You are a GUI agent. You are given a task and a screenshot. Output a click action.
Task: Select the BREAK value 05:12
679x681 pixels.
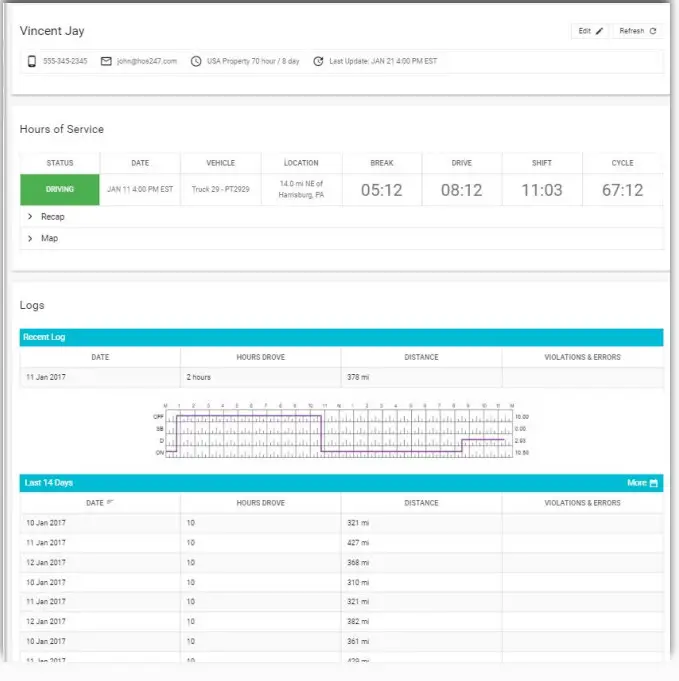point(381,190)
